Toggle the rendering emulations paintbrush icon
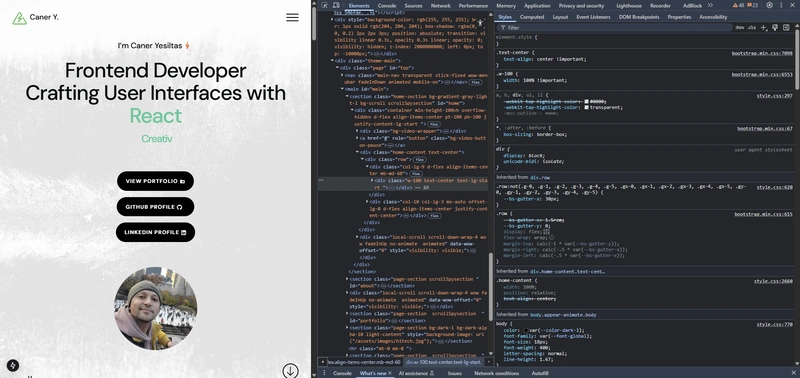This screenshot has height=378, width=800. 775,28
